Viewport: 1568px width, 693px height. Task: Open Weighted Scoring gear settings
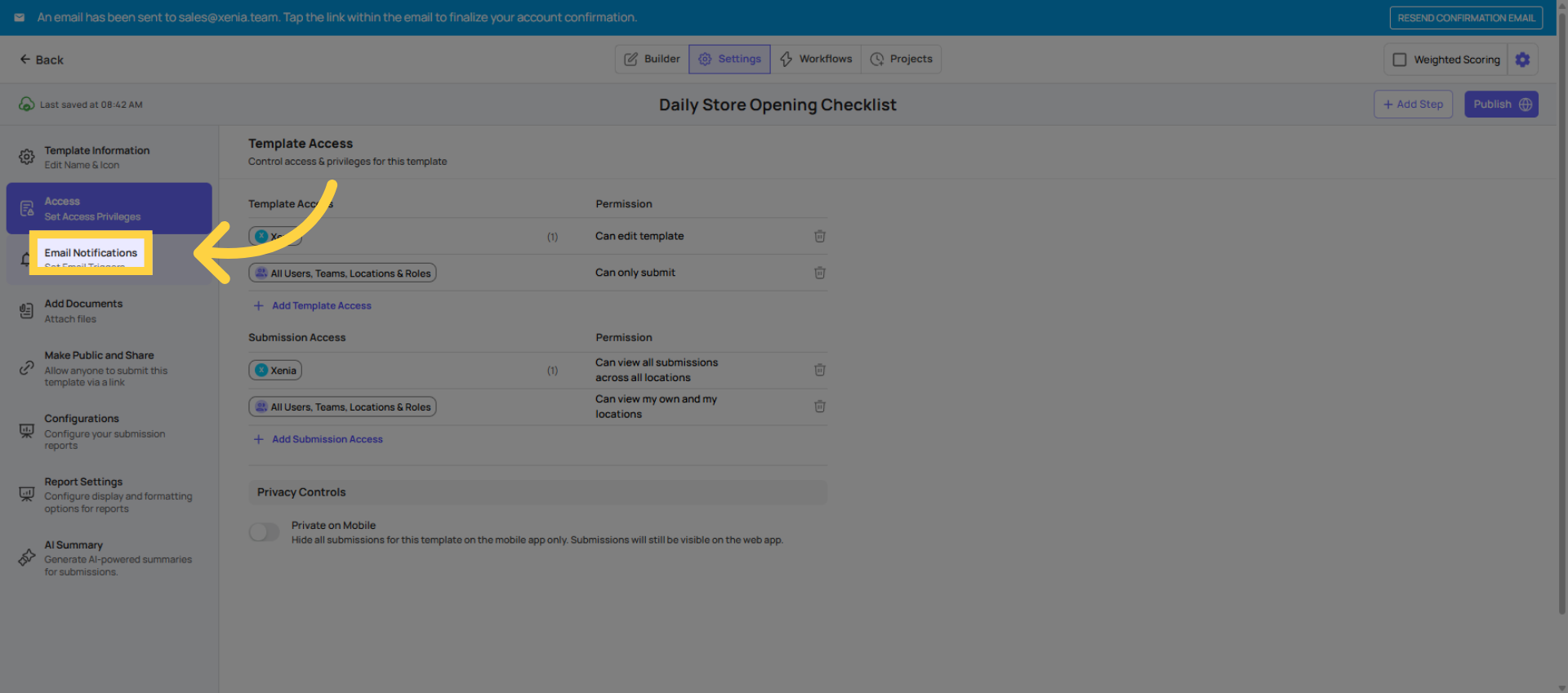point(1522,60)
